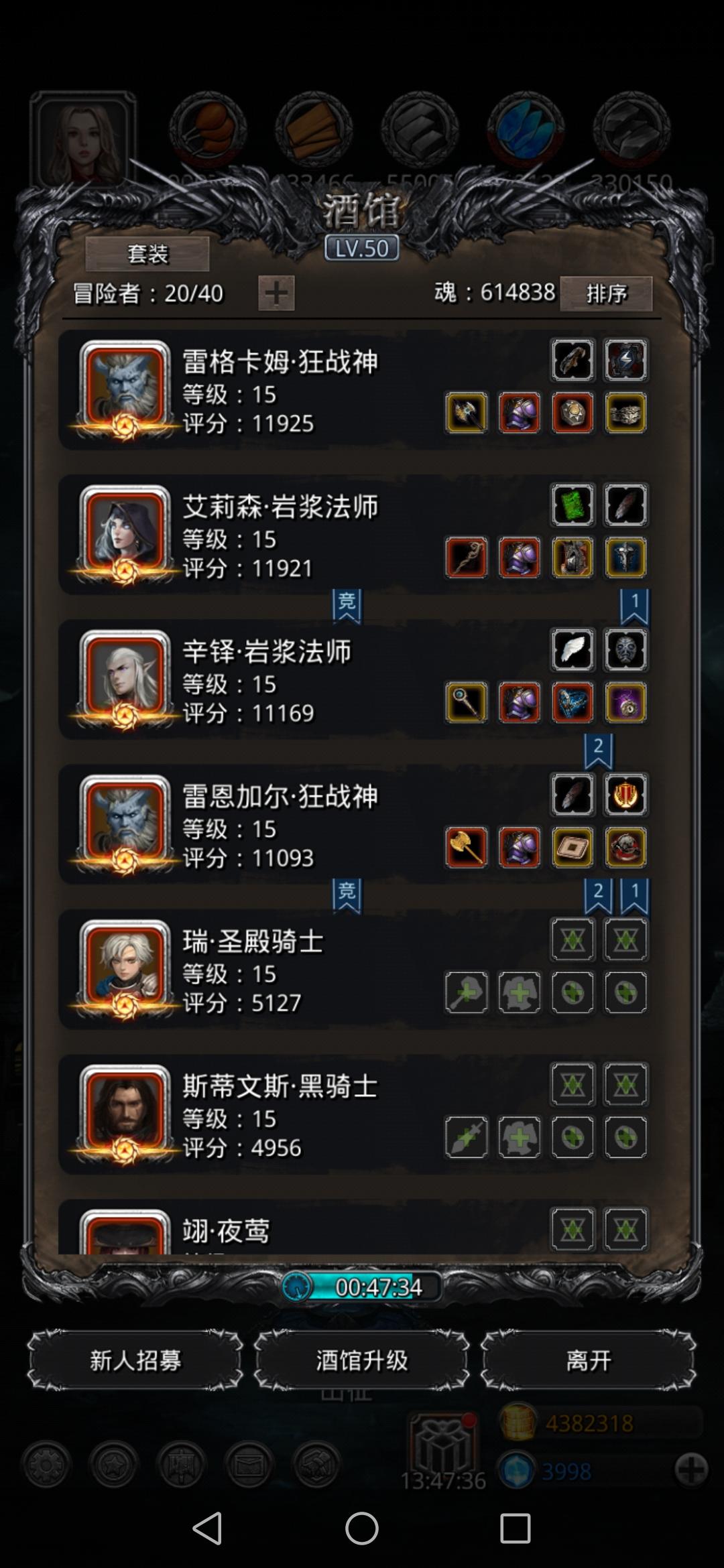This screenshot has width=724, height=1568.
Task: Tap the white feather item on 辛铎
Action: pyautogui.click(x=572, y=650)
